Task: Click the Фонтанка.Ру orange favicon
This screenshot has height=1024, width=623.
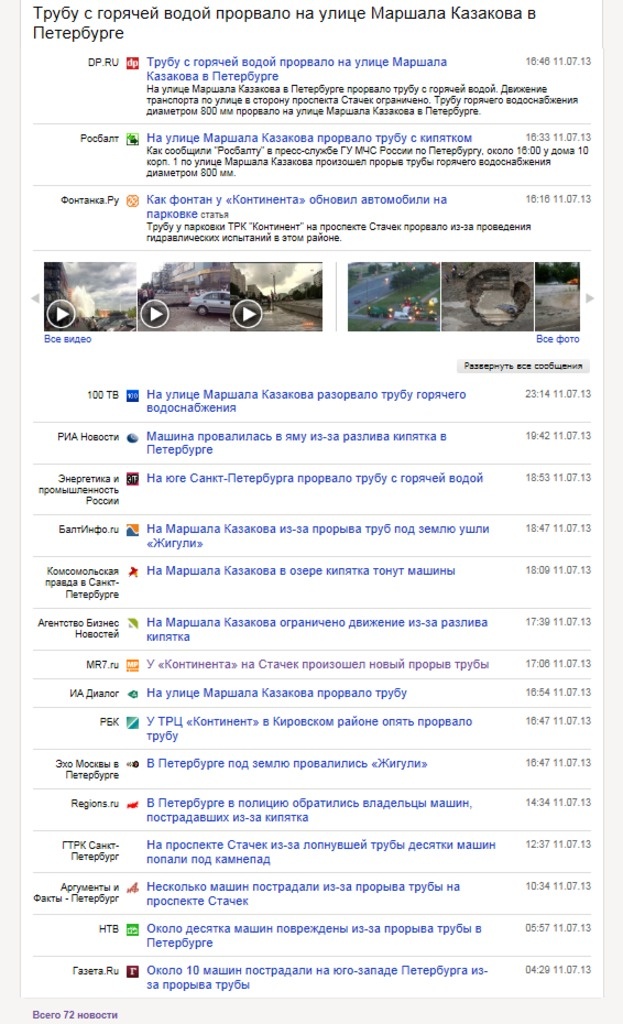Action: click(132, 200)
